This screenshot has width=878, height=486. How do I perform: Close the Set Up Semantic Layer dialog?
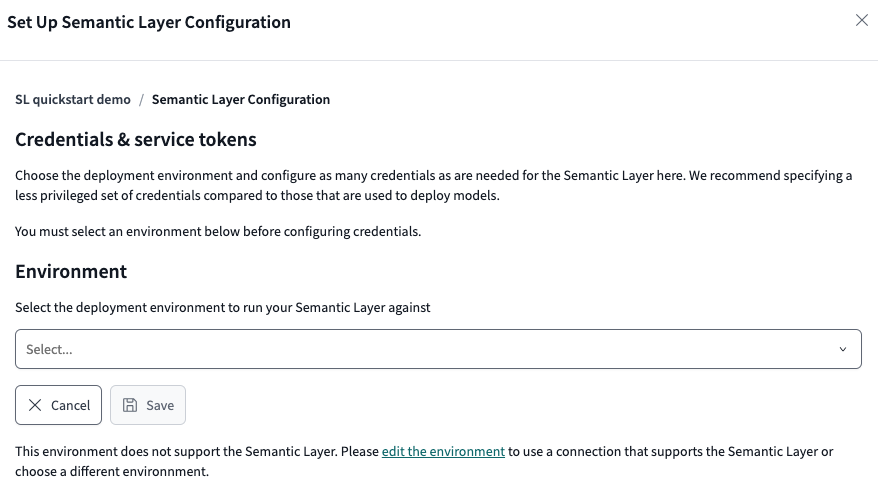861,21
